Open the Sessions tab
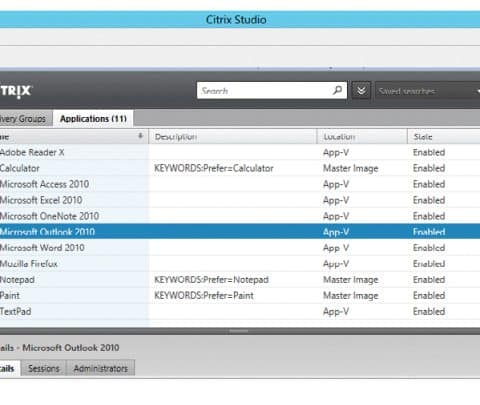This screenshot has height=405, width=480. click(x=44, y=368)
